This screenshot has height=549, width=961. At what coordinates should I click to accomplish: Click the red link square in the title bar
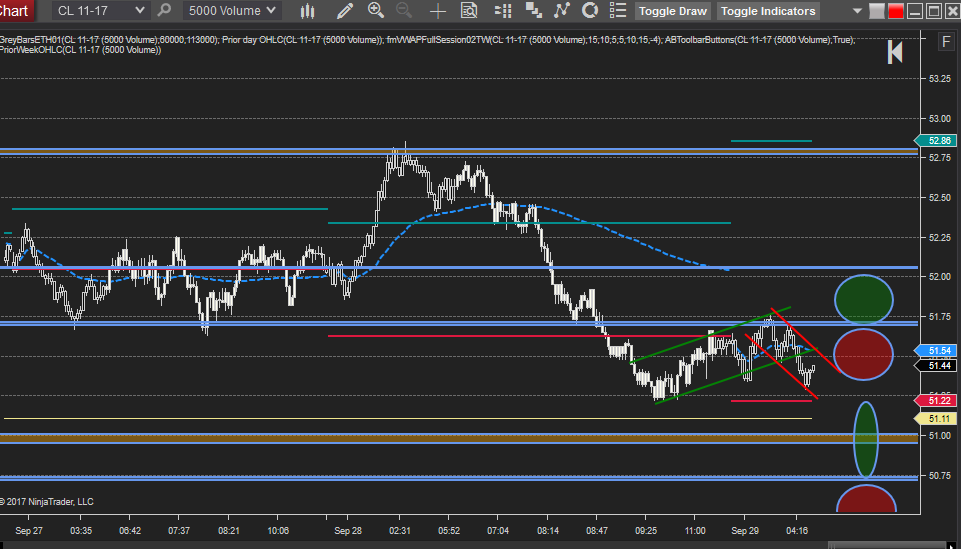895,11
